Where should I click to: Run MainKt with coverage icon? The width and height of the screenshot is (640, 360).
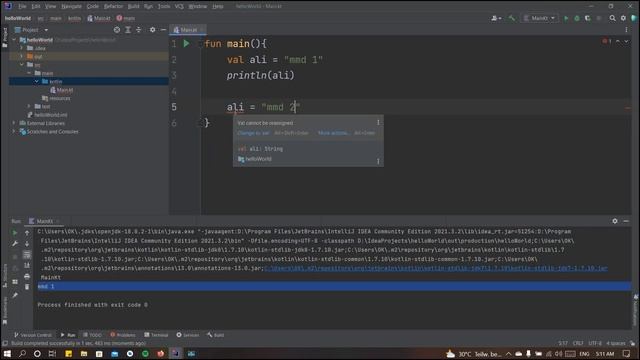(587, 18)
